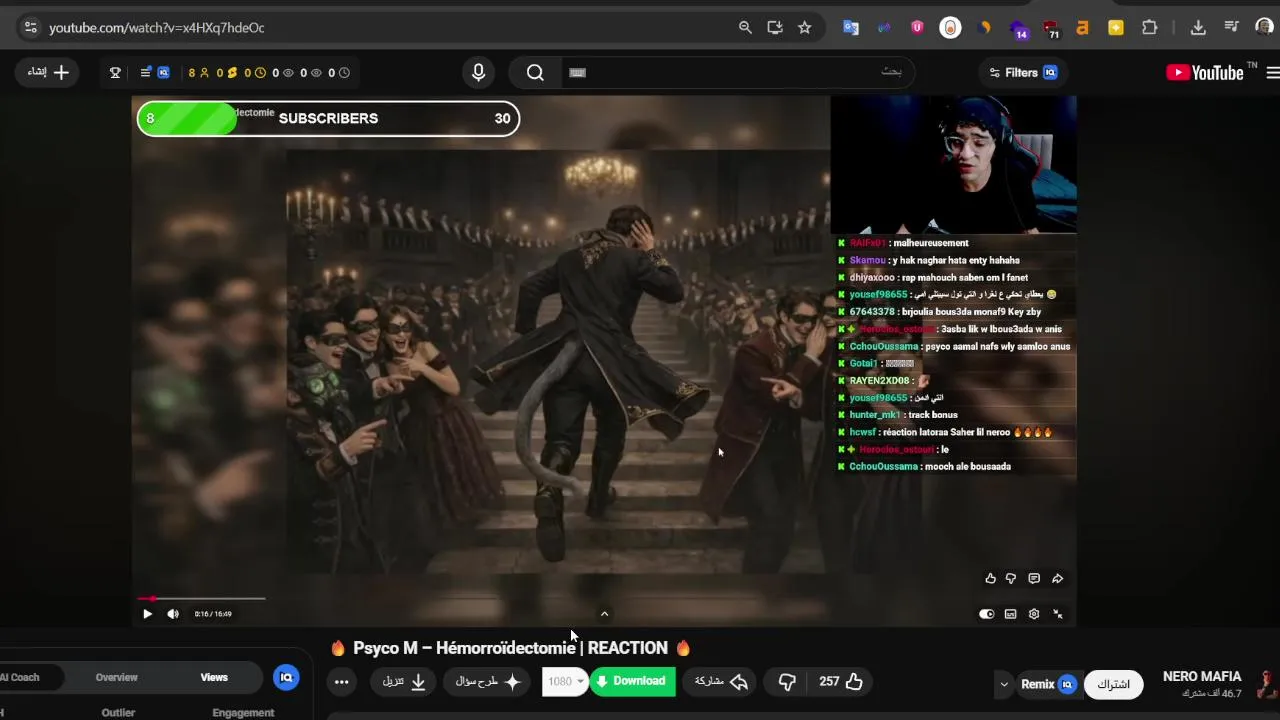Screen dimensions: 1280x720
Task: Play the video with the play button
Action: [147, 614]
